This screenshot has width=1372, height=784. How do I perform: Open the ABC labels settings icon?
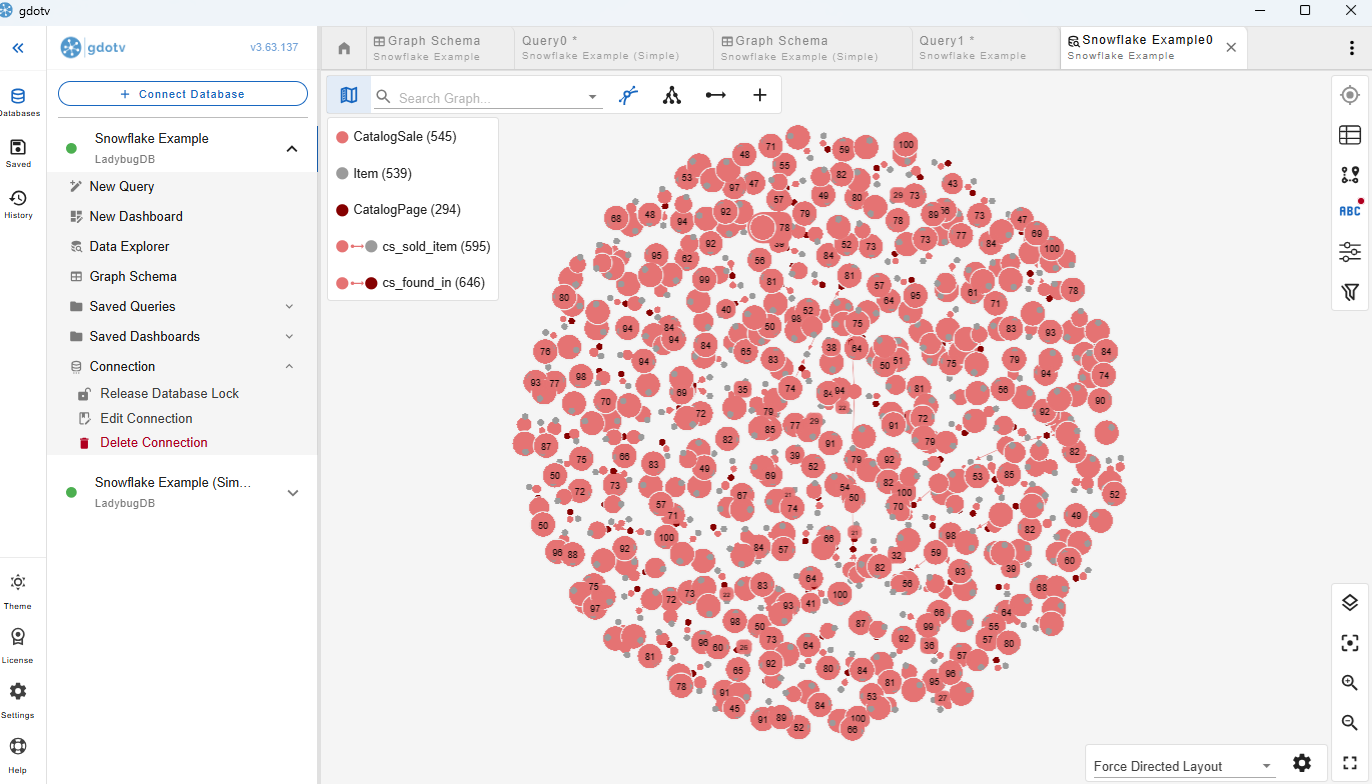[1350, 211]
